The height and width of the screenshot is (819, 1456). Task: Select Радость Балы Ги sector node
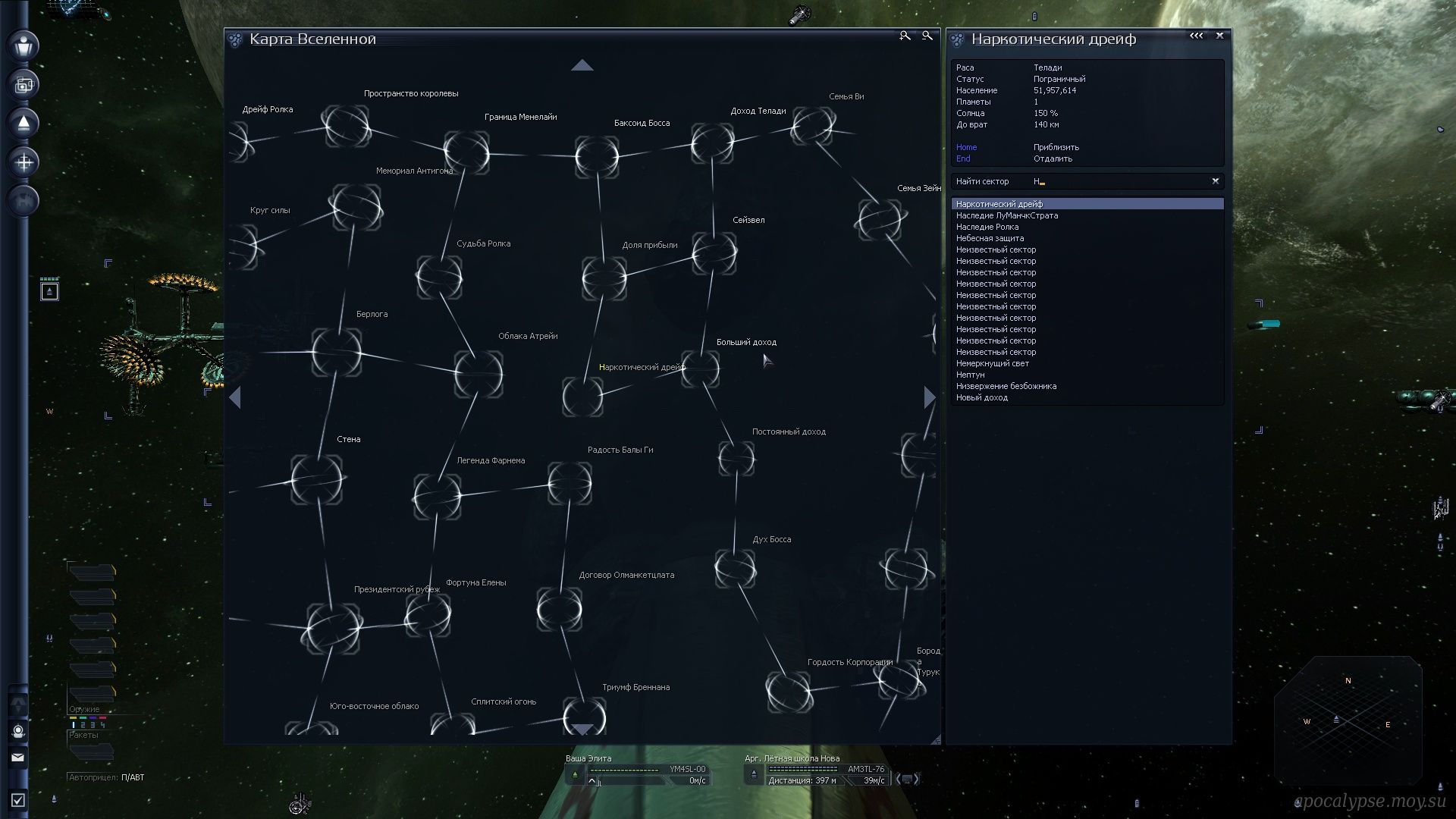click(570, 484)
